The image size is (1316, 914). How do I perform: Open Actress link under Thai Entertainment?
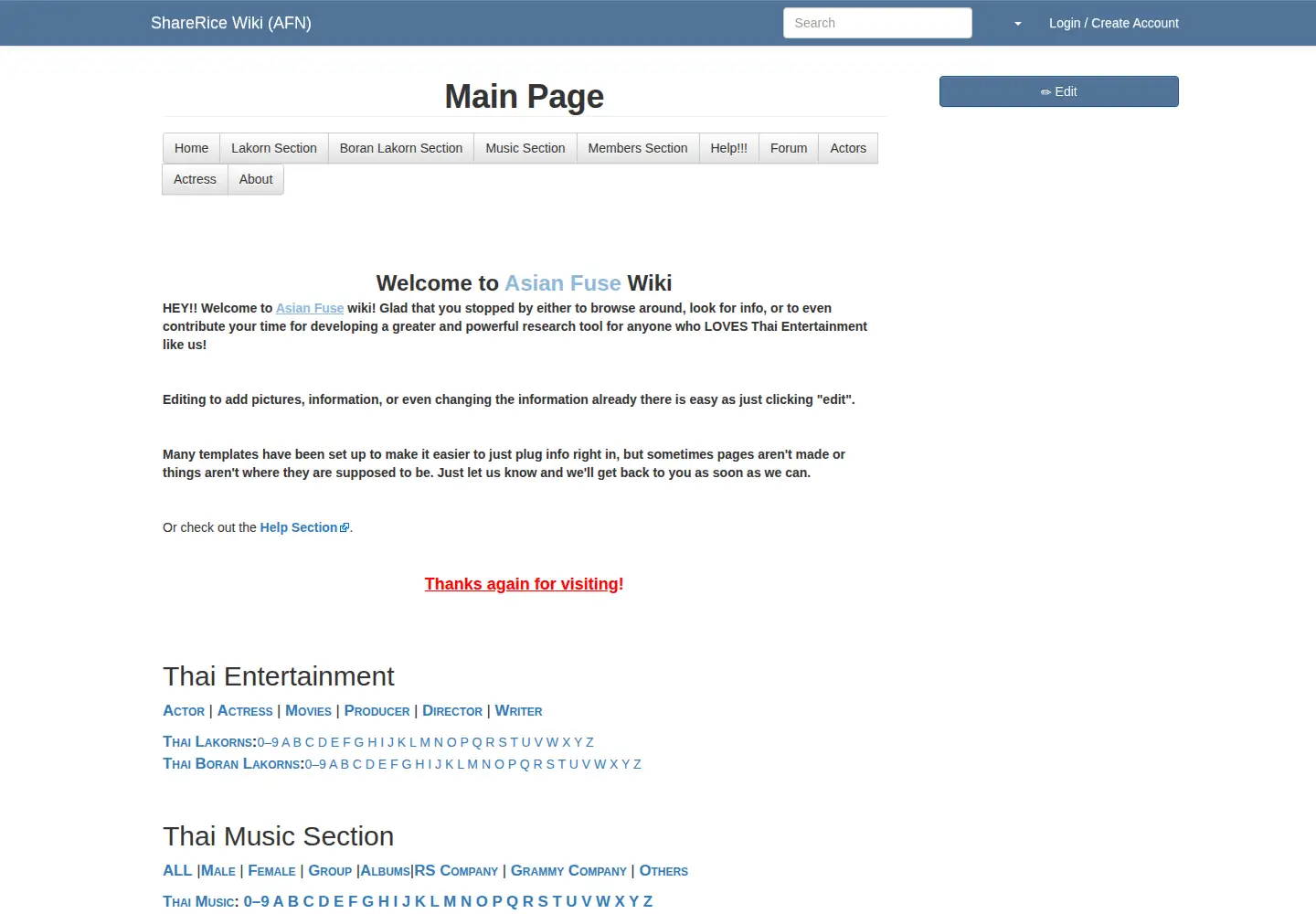245,711
